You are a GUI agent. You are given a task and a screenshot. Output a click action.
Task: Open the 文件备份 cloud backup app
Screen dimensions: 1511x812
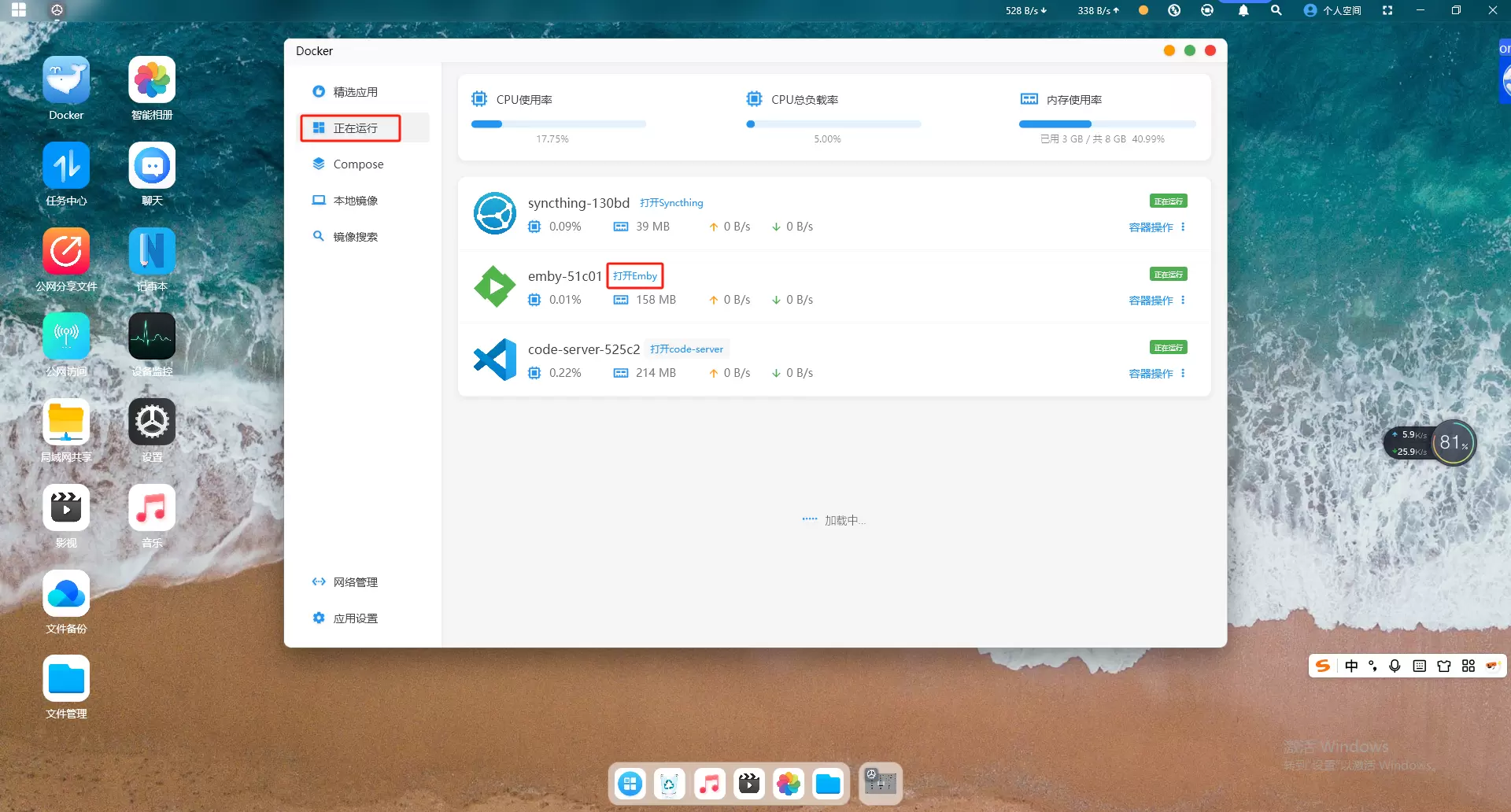click(66, 594)
